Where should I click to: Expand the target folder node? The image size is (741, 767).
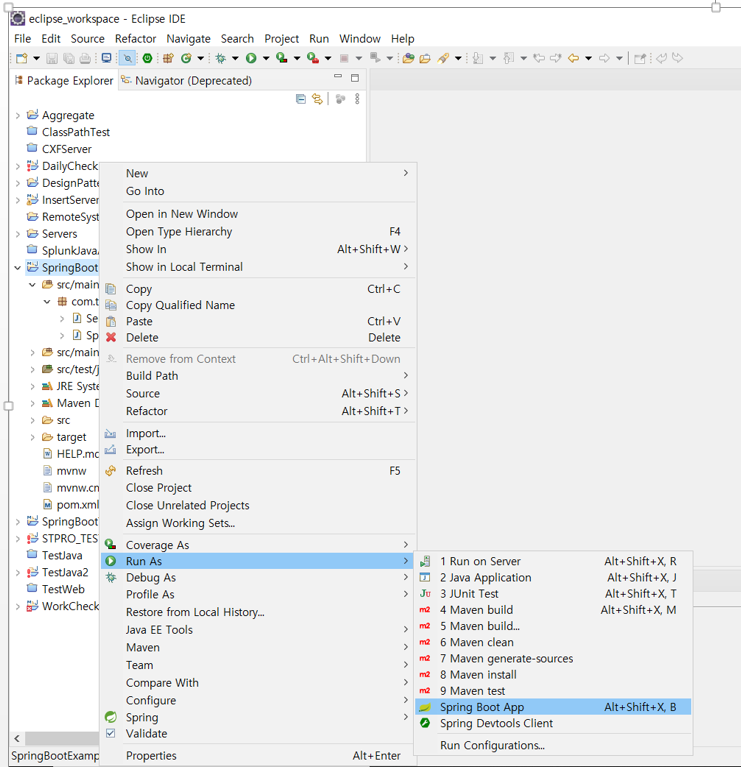coord(32,437)
